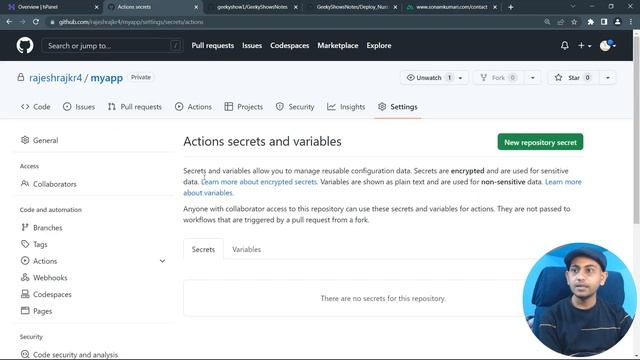Open the user avatar menu
The height and width of the screenshot is (360, 640).
click(607, 46)
